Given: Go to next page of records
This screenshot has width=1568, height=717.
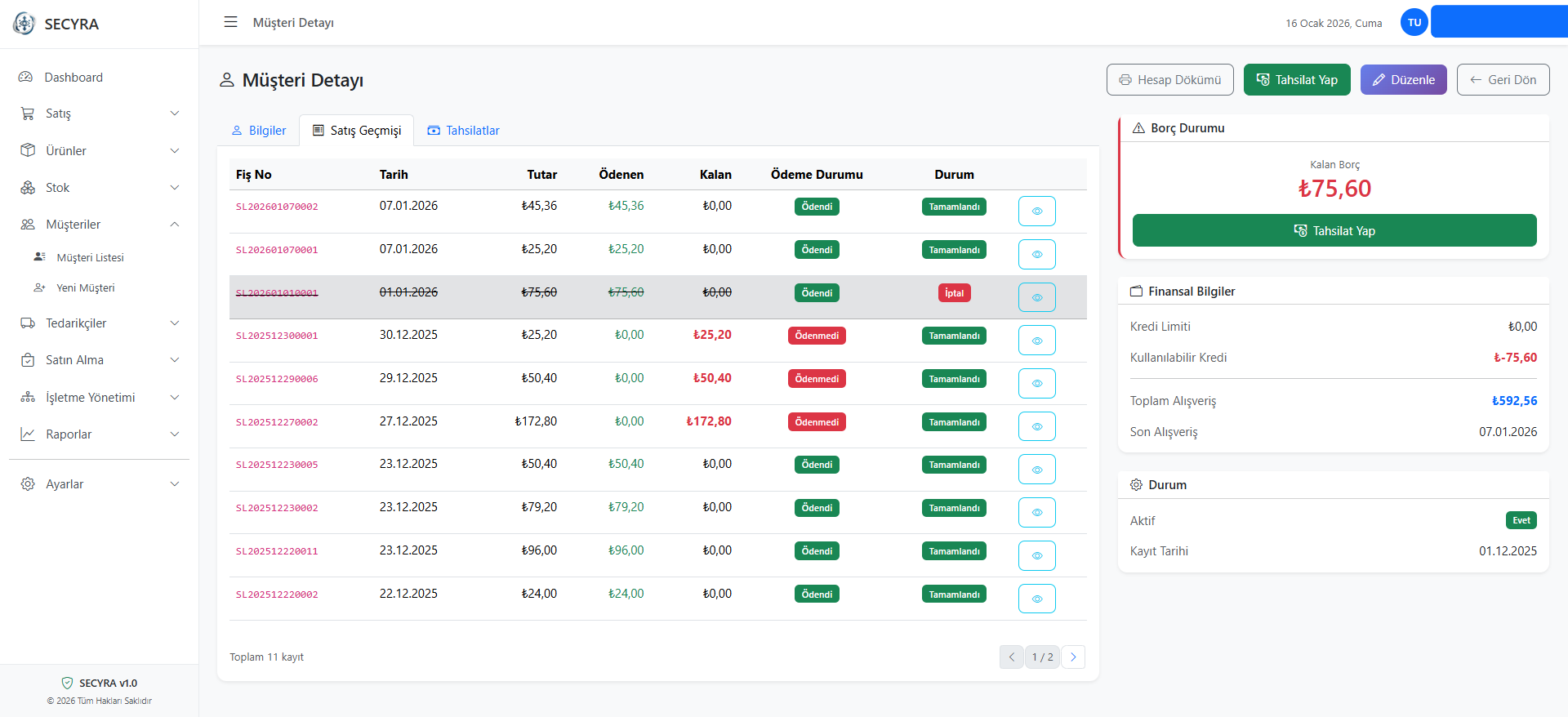Looking at the screenshot, I should point(1073,657).
